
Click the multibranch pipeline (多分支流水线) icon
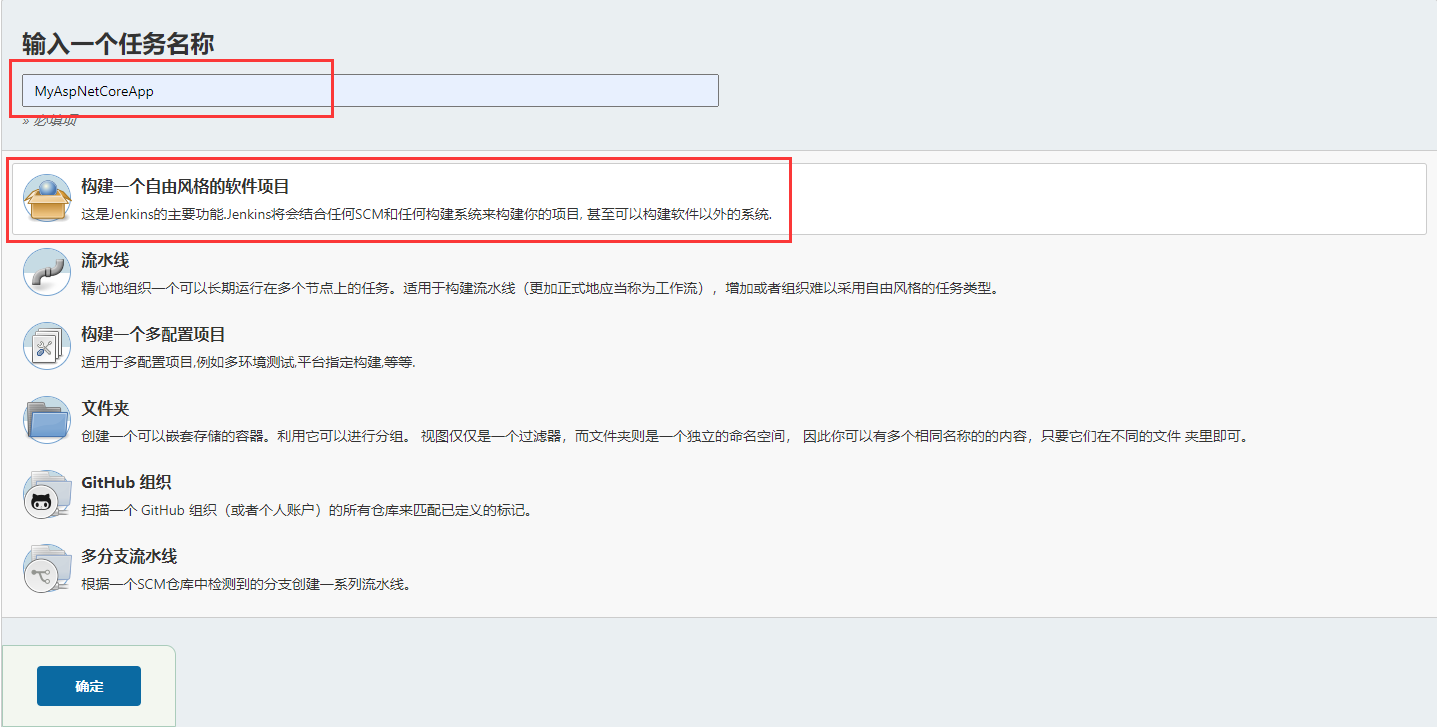coord(46,568)
